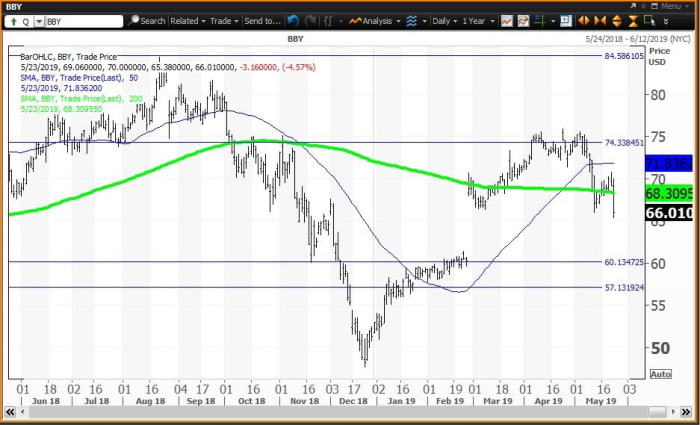Open the Daily interval dropdown
Image resolution: width=700 pixels, height=425 pixels.
tap(445, 21)
